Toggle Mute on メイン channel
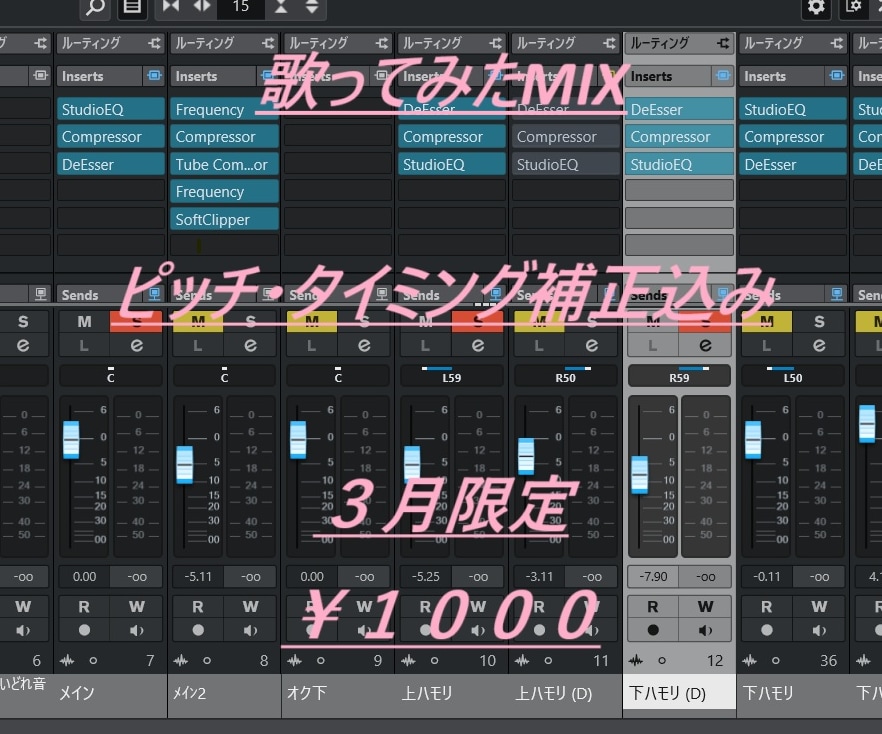The width and height of the screenshot is (882, 734). (84, 322)
